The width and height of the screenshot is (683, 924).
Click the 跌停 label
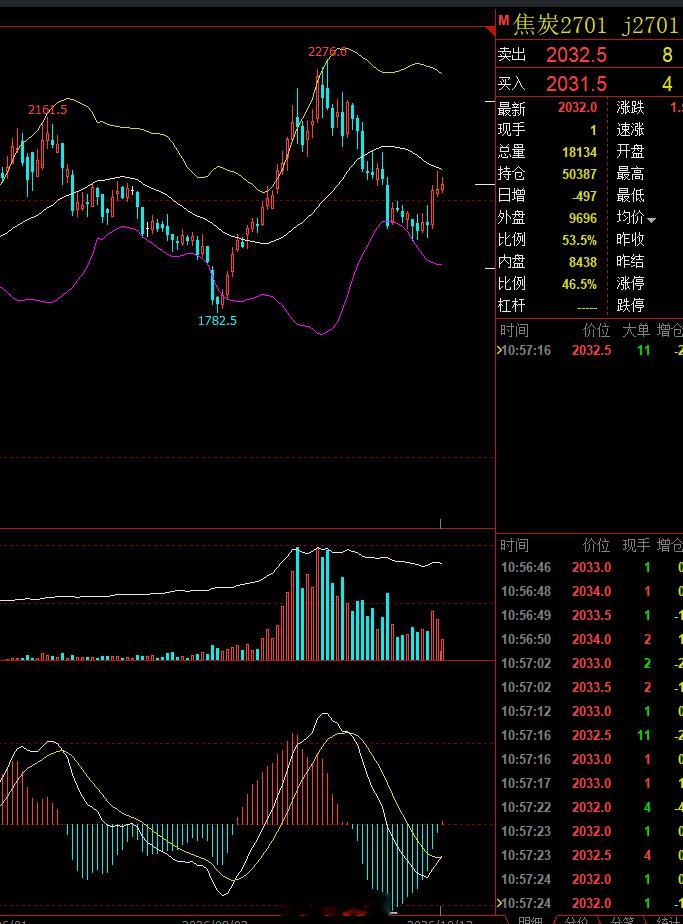631,305
